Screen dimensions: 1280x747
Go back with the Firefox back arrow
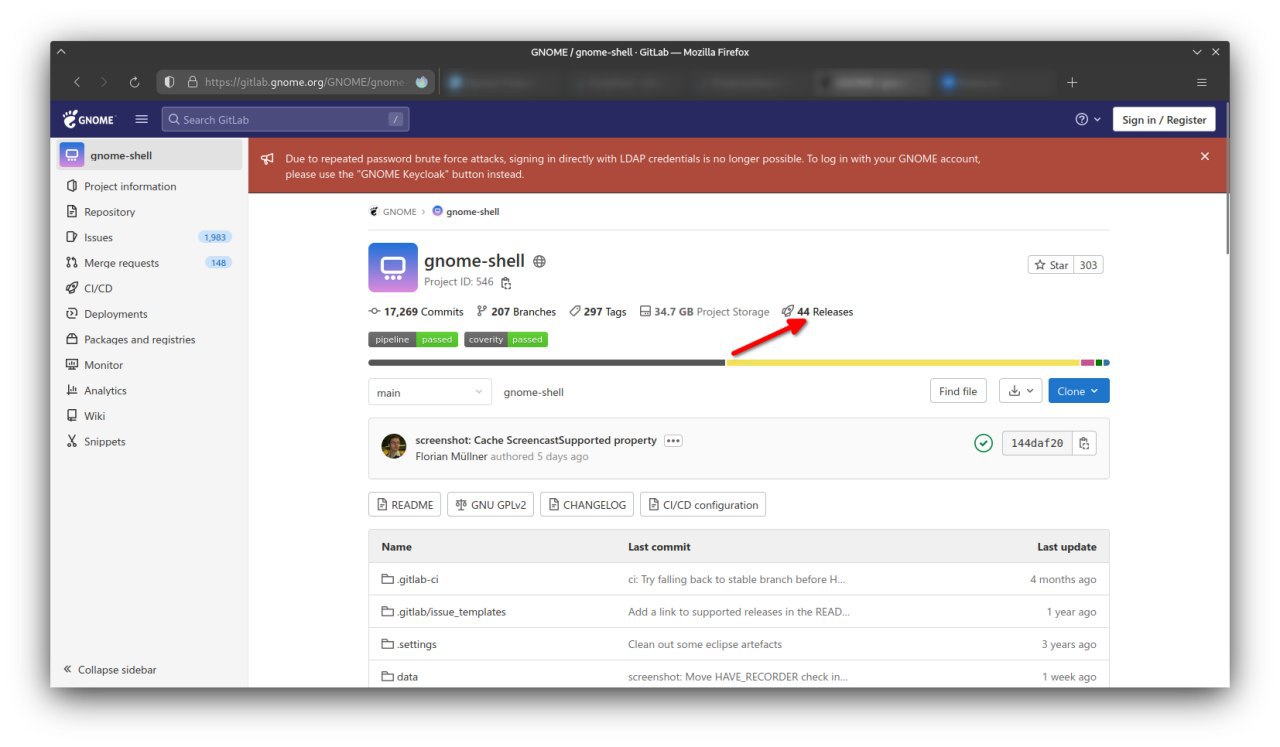(77, 82)
